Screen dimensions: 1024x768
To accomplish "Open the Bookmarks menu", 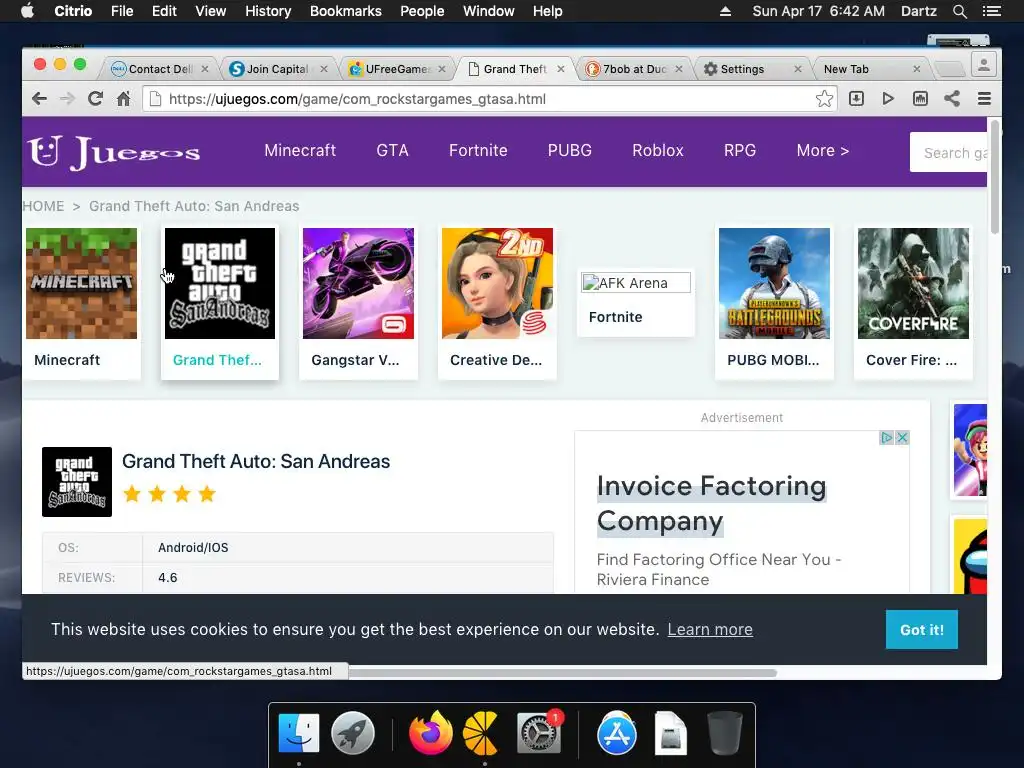I will (x=345, y=11).
